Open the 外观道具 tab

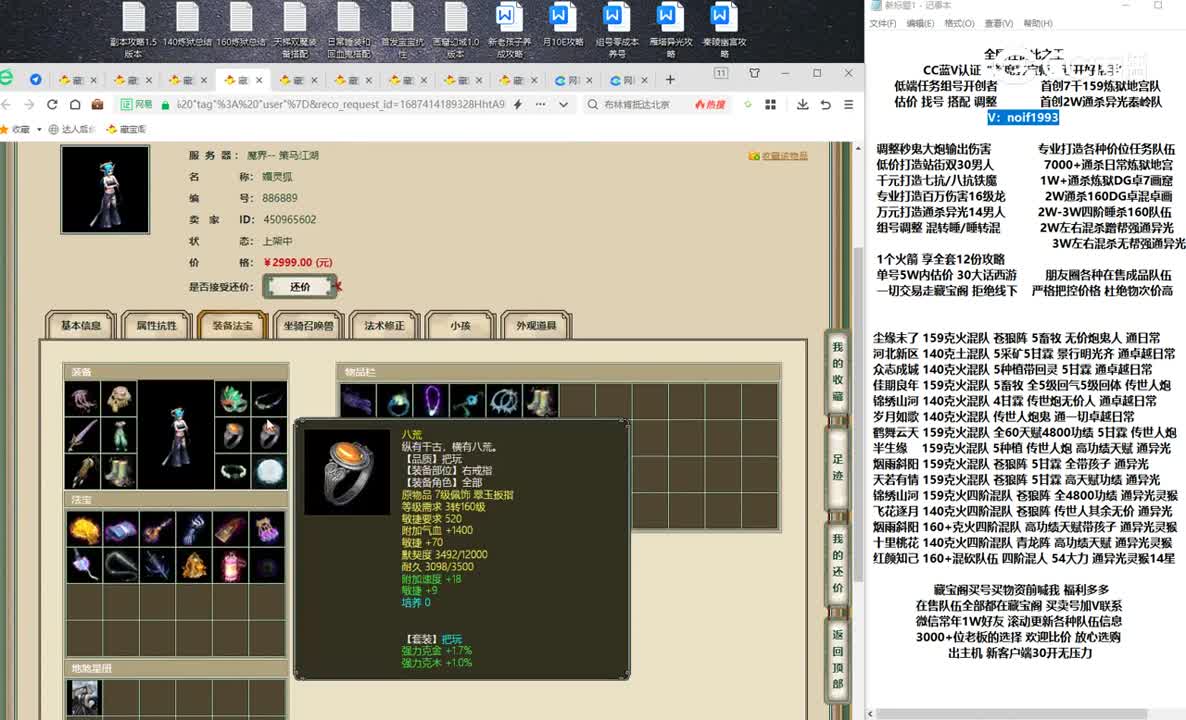(x=536, y=325)
